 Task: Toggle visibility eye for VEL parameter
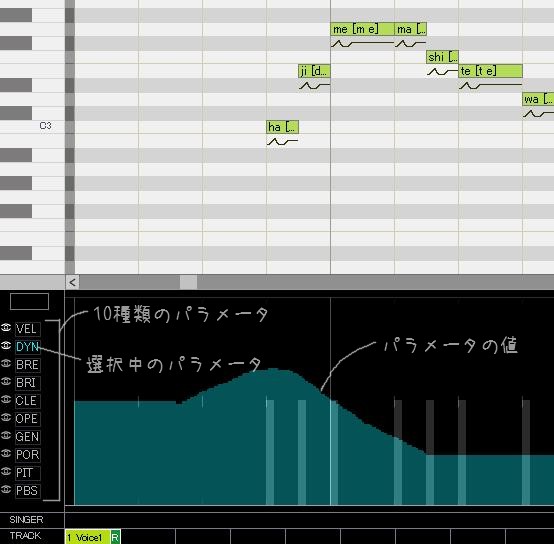tap(6, 327)
